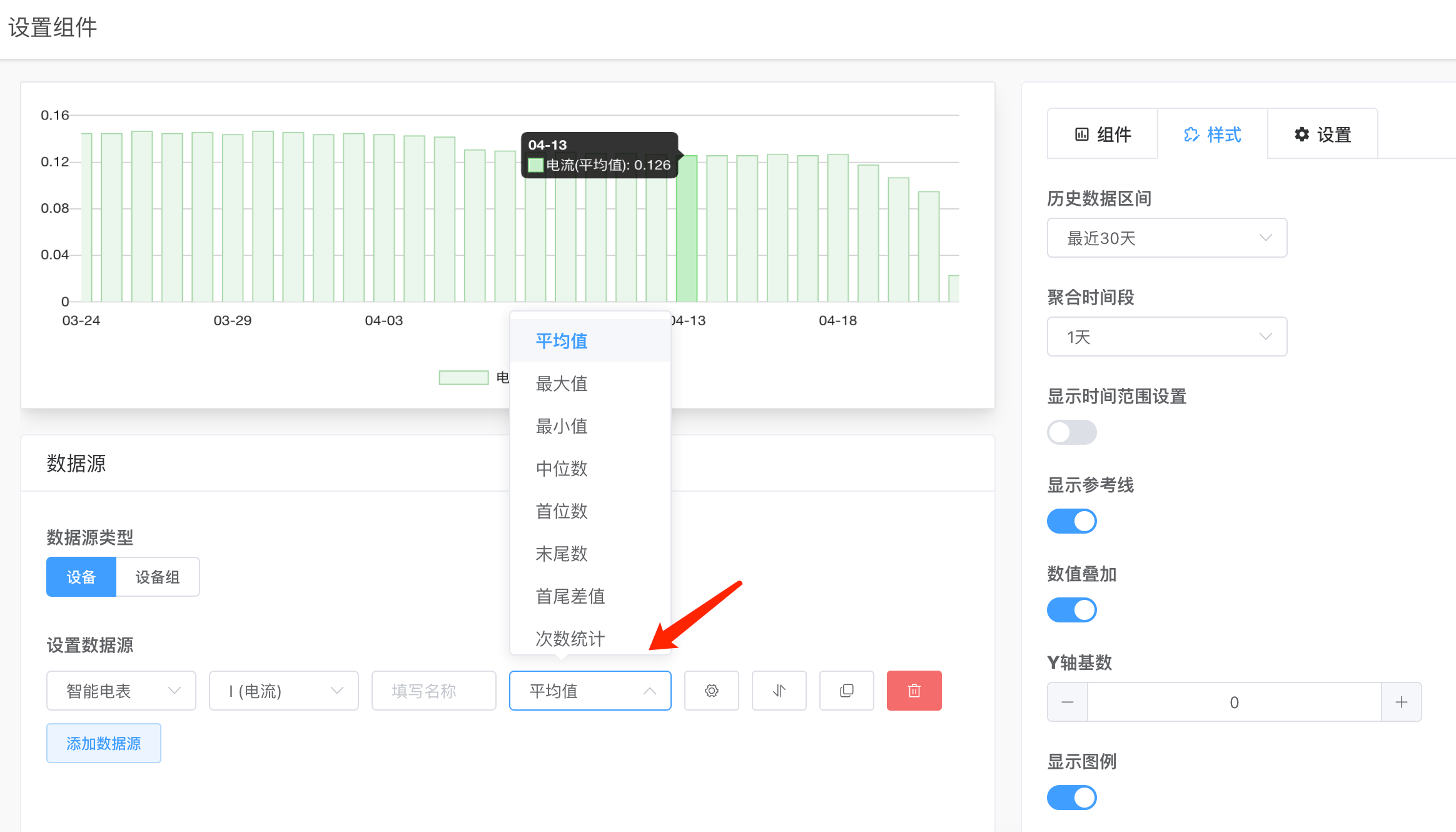Viewport: 1456px width, 832px height.
Task: Select 次数统计 from the aggregation list
Action: click(570, 638)
